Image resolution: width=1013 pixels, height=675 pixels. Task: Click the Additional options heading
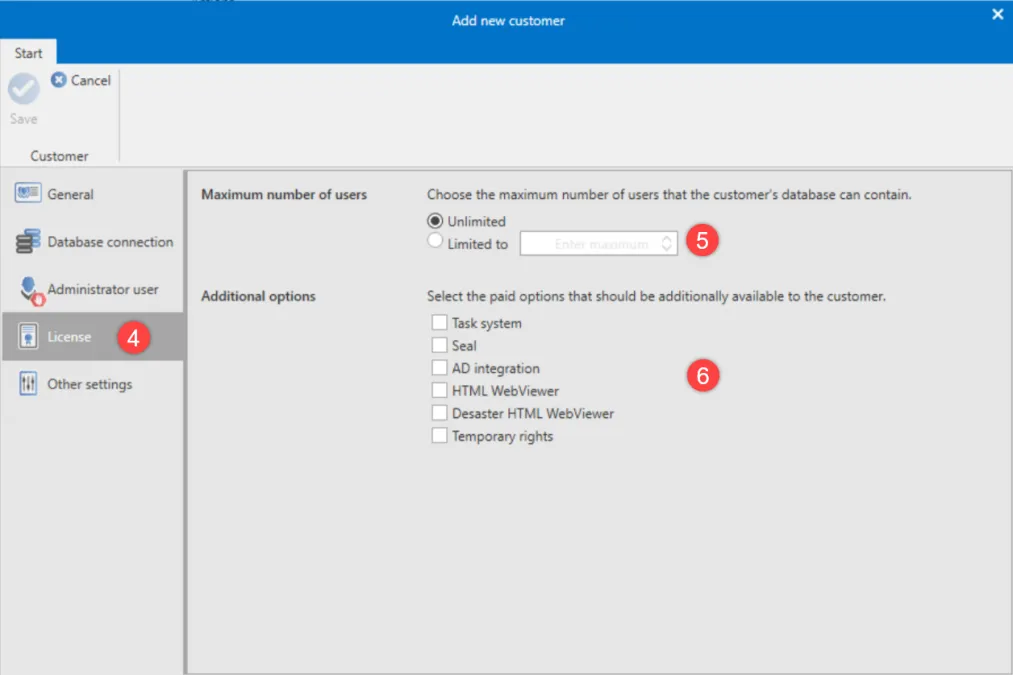pos(258,296)
